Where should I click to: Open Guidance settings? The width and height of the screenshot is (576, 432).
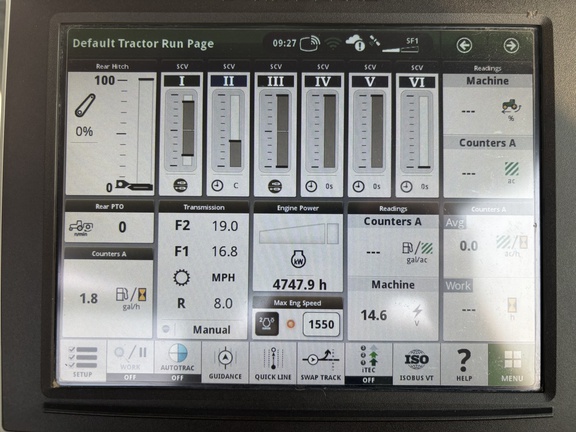coord(225,363)
